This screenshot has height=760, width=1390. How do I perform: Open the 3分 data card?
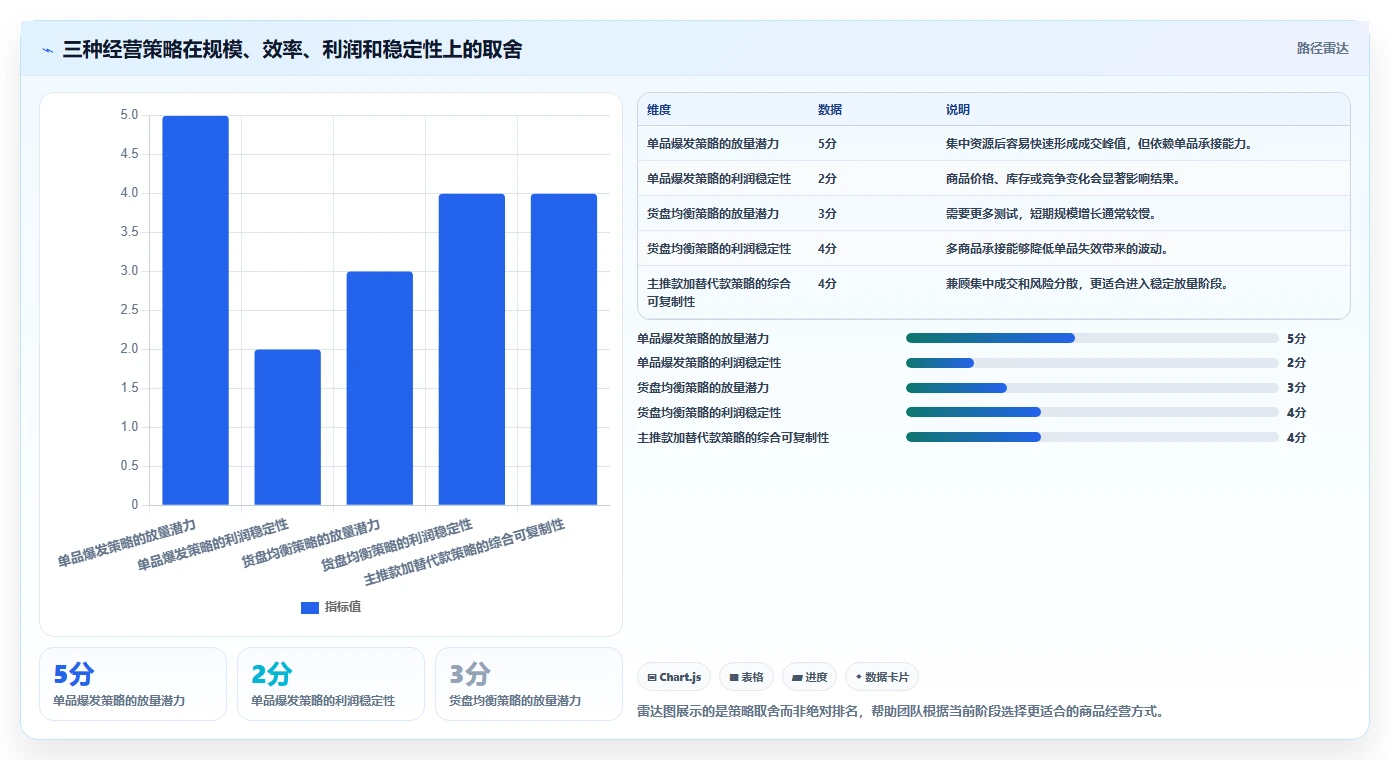[529, 684]
